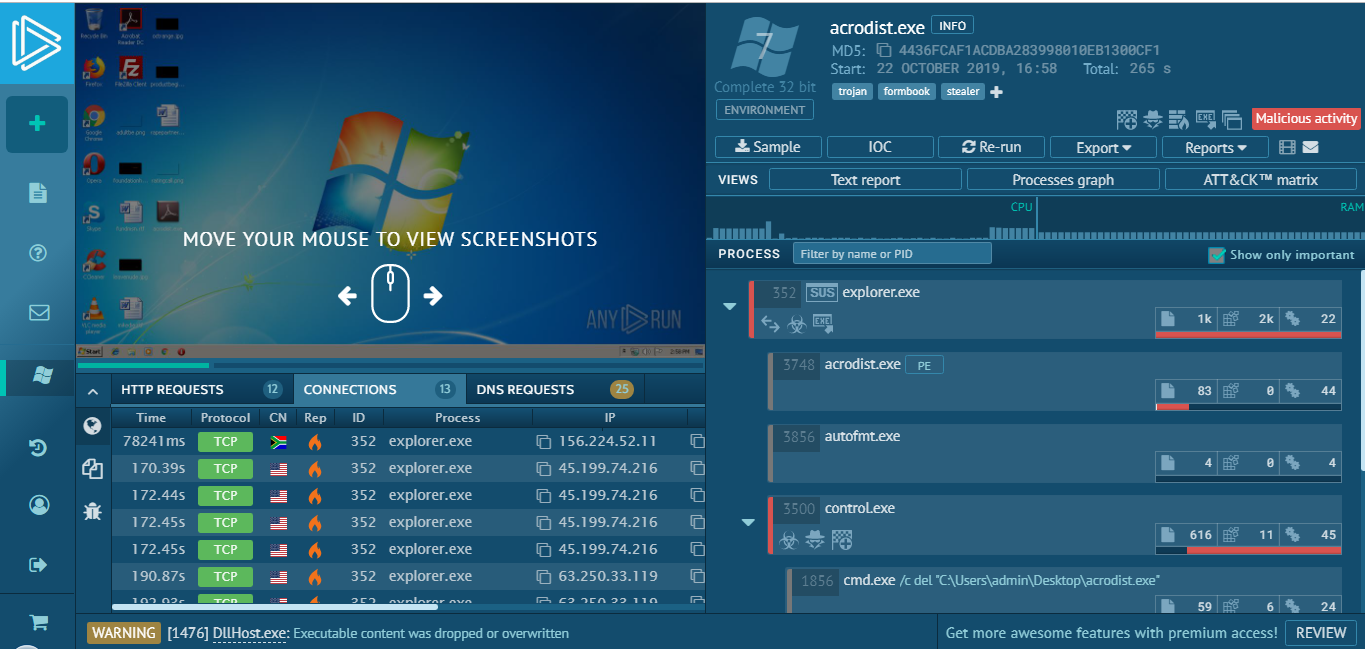Download the Sample

(x=768, y=147)
